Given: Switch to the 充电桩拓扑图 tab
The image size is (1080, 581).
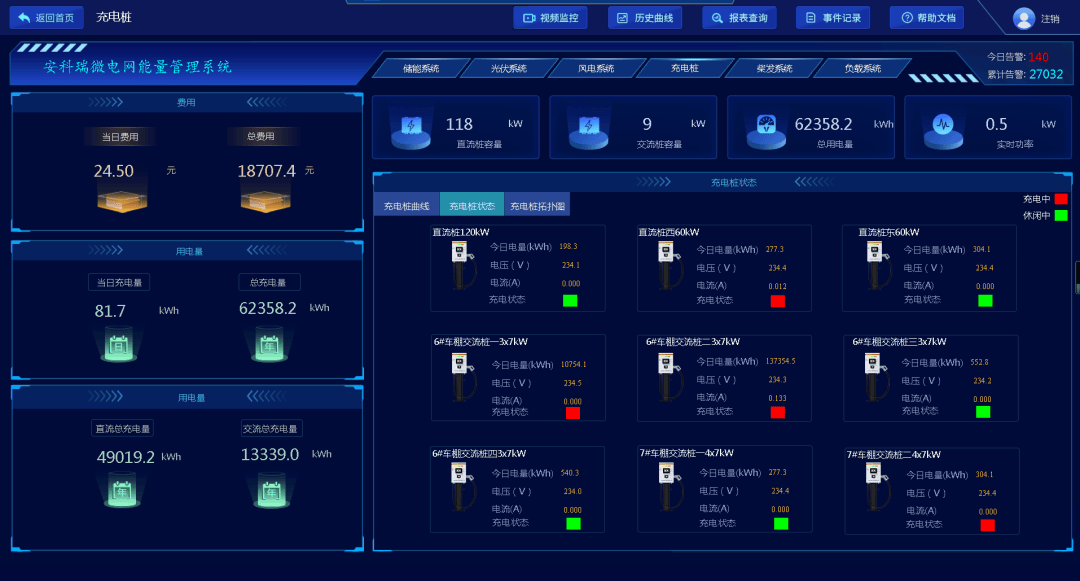Looking at the screenshot, I should click(x=537, y=206).
